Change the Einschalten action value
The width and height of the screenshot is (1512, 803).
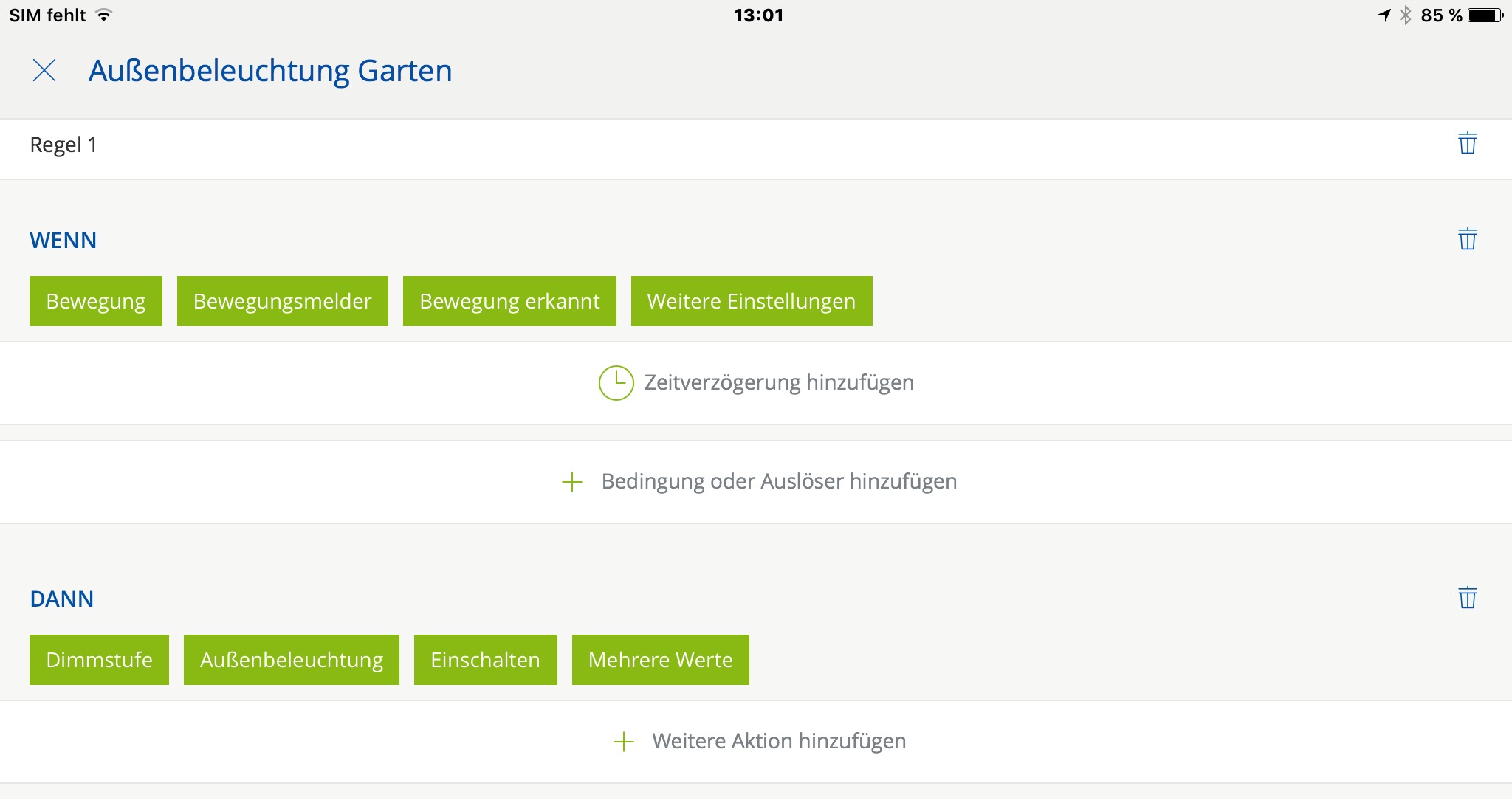485,660
